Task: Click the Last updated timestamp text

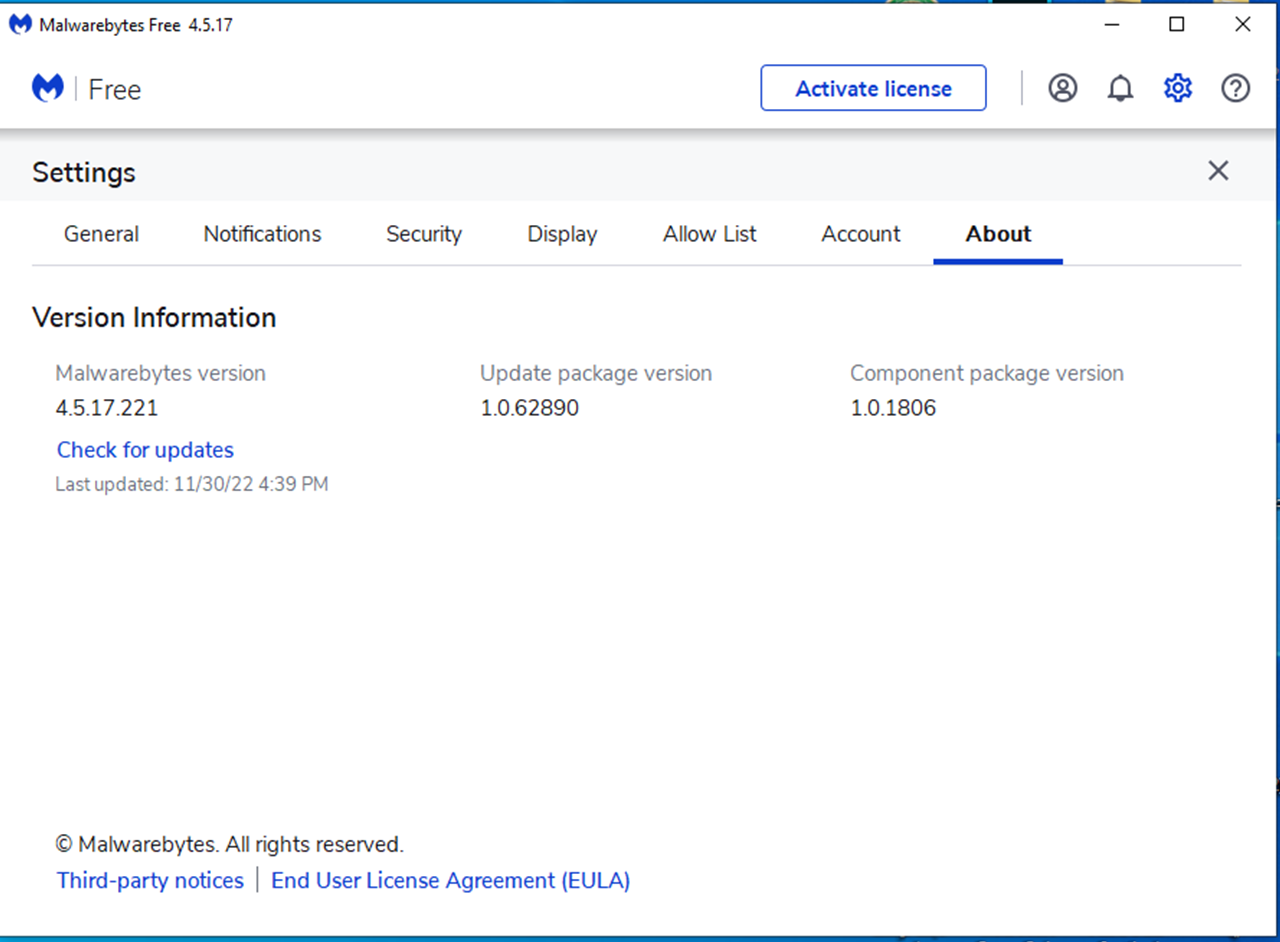Action: coord(192,484)
